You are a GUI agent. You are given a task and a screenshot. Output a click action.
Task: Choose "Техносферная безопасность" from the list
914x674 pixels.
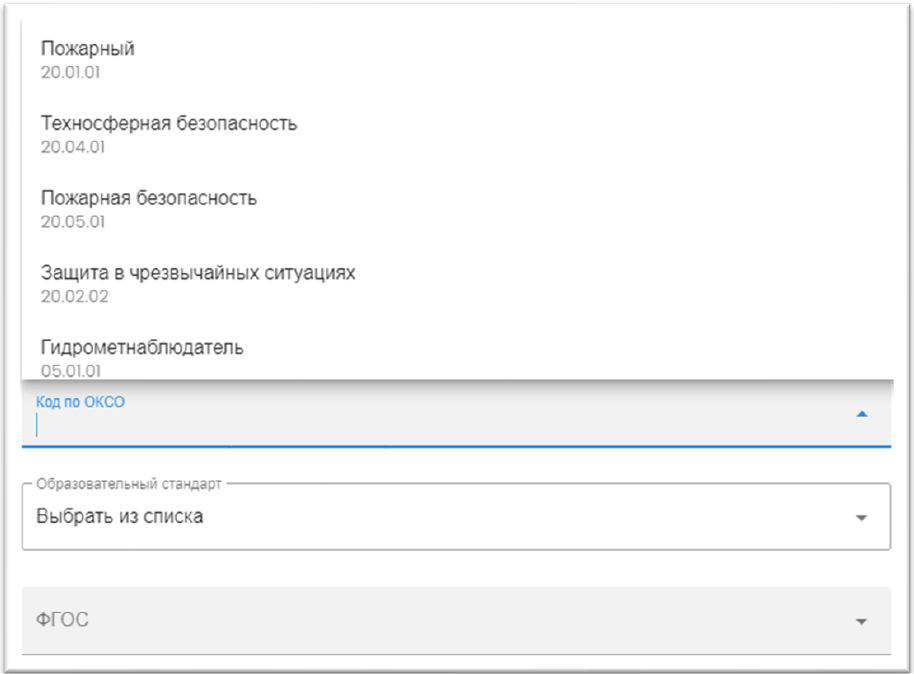point(169,124)
